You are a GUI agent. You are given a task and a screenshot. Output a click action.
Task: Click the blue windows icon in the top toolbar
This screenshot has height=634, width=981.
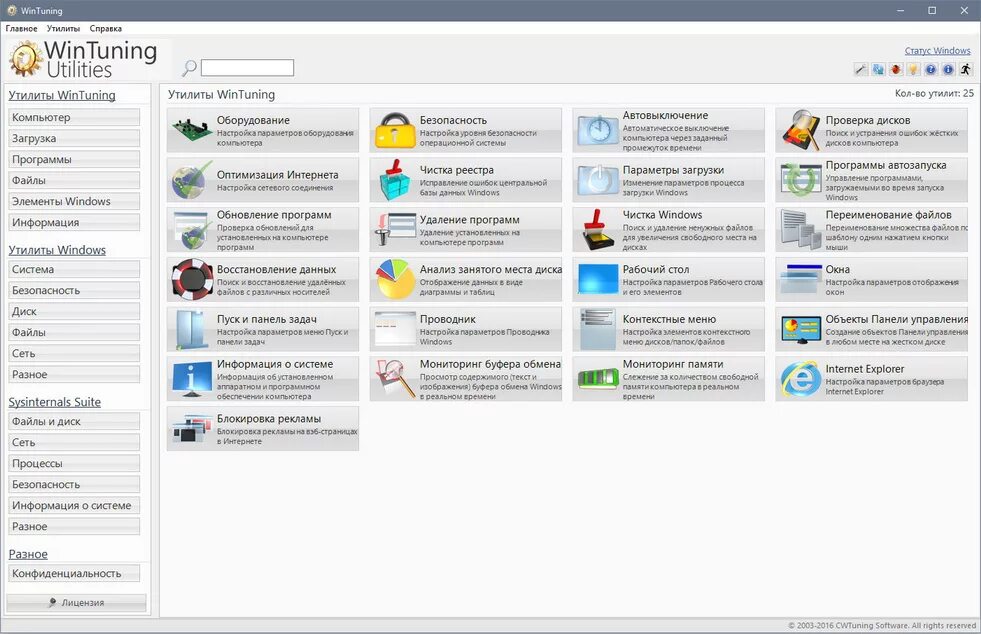click(878, 69)
